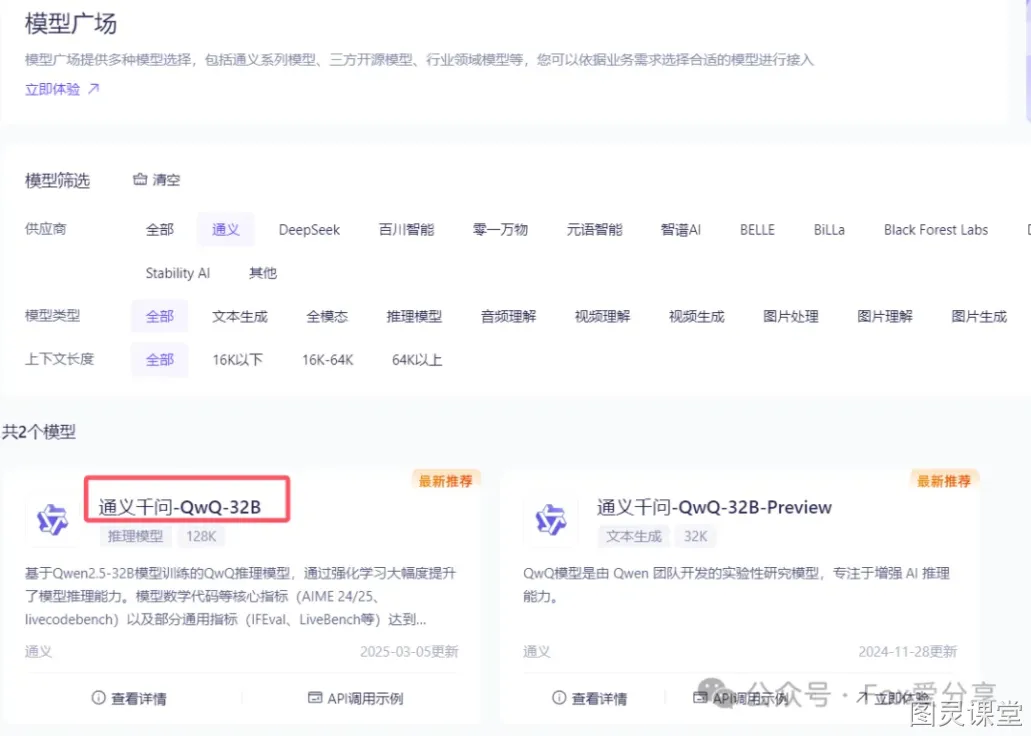Click the 32K tag on QwQ-32B-Preview card

695,536
